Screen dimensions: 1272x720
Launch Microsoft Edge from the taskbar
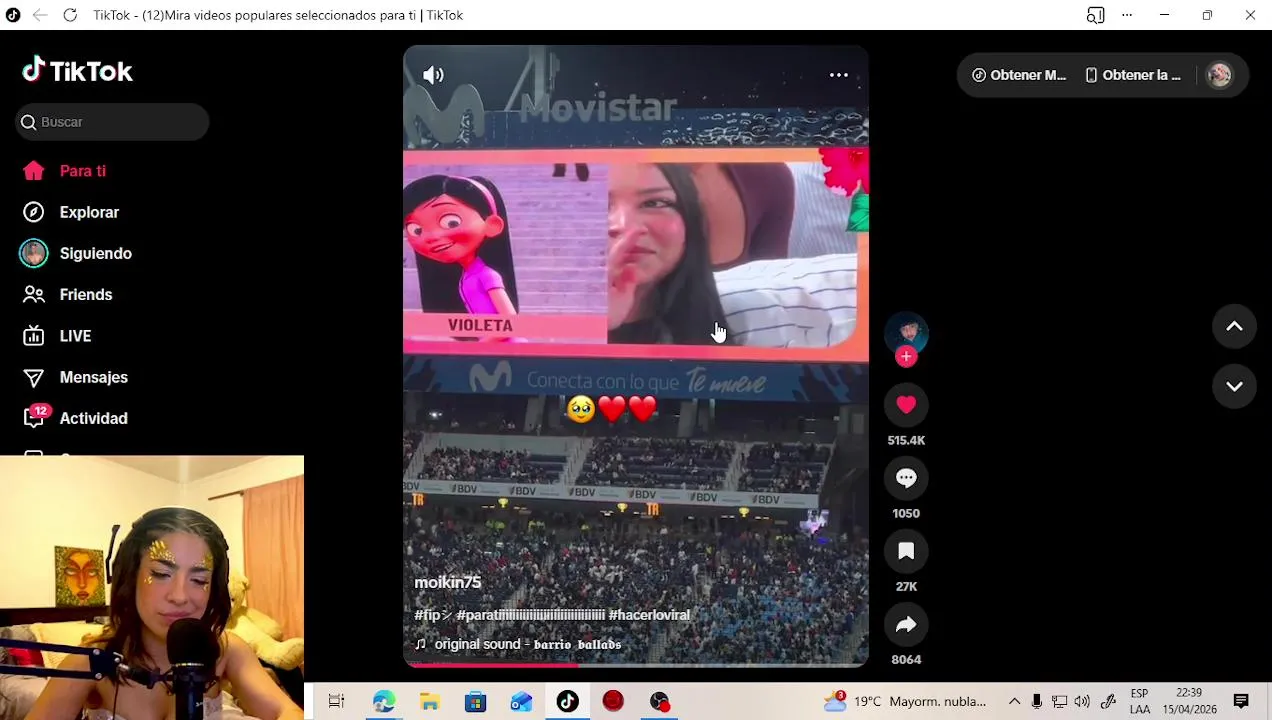coord(384,701)
